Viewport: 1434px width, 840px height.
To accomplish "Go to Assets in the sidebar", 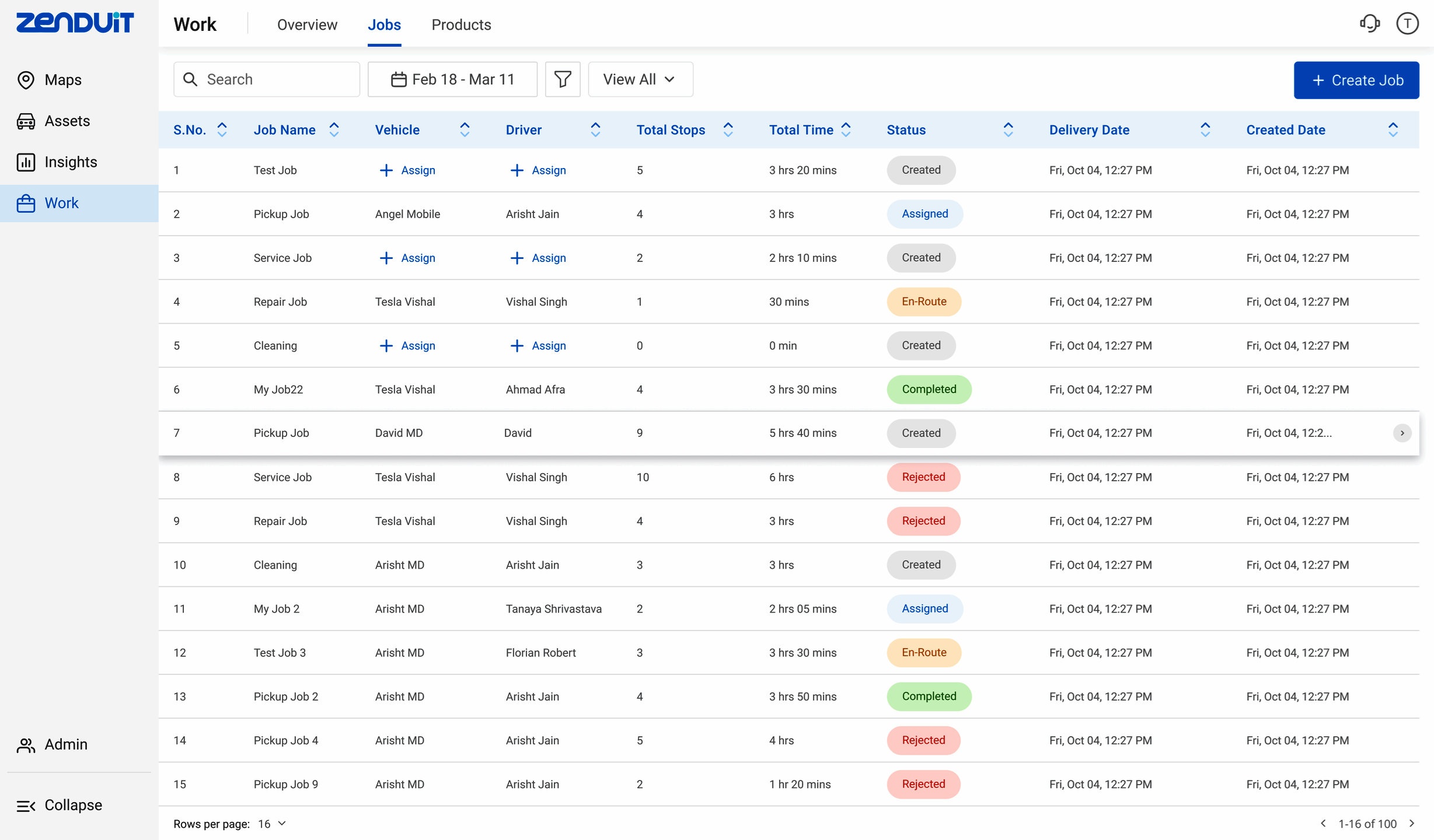I will tap(67, 121).
